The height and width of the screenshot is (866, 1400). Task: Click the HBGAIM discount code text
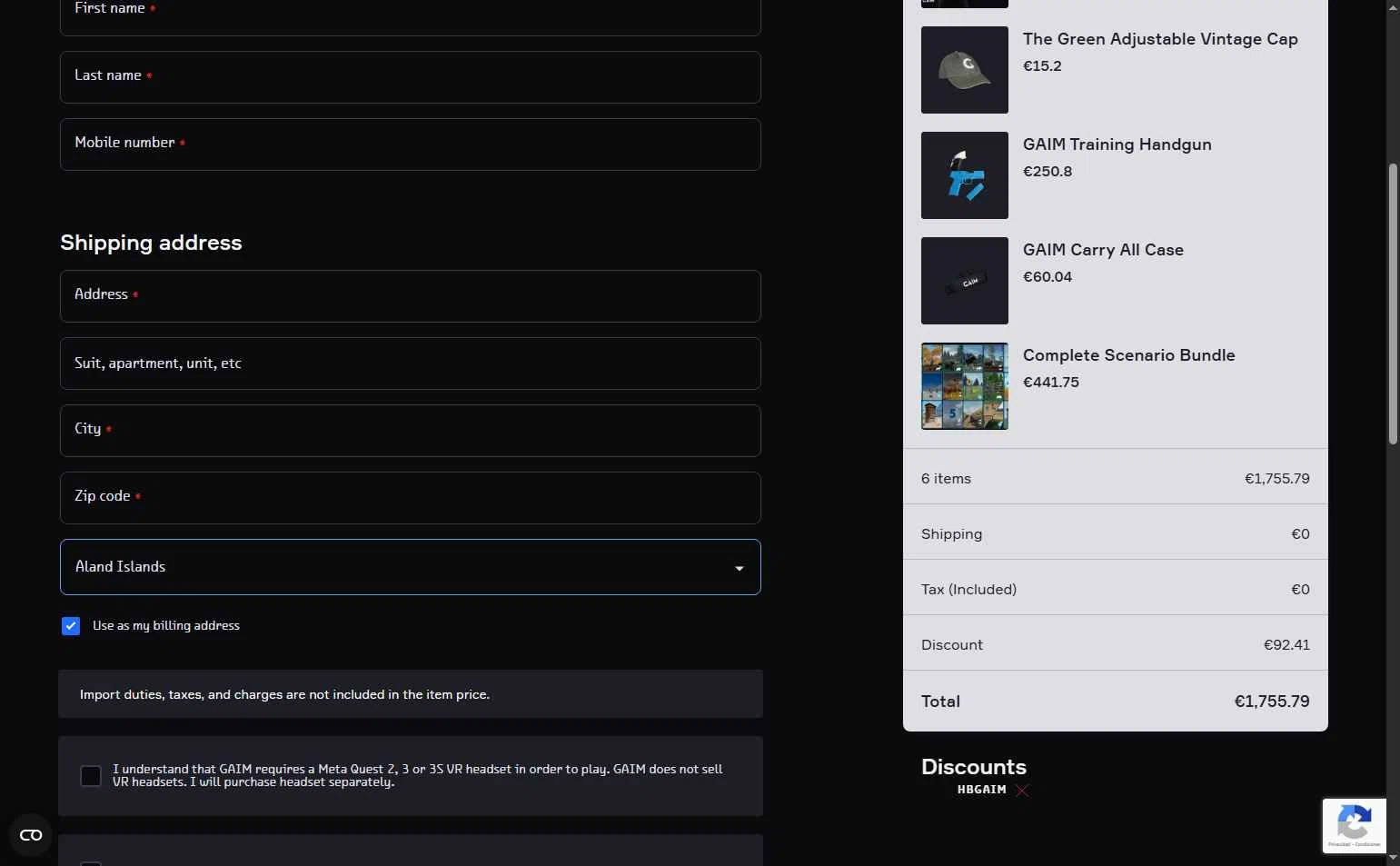pos(981,790)
